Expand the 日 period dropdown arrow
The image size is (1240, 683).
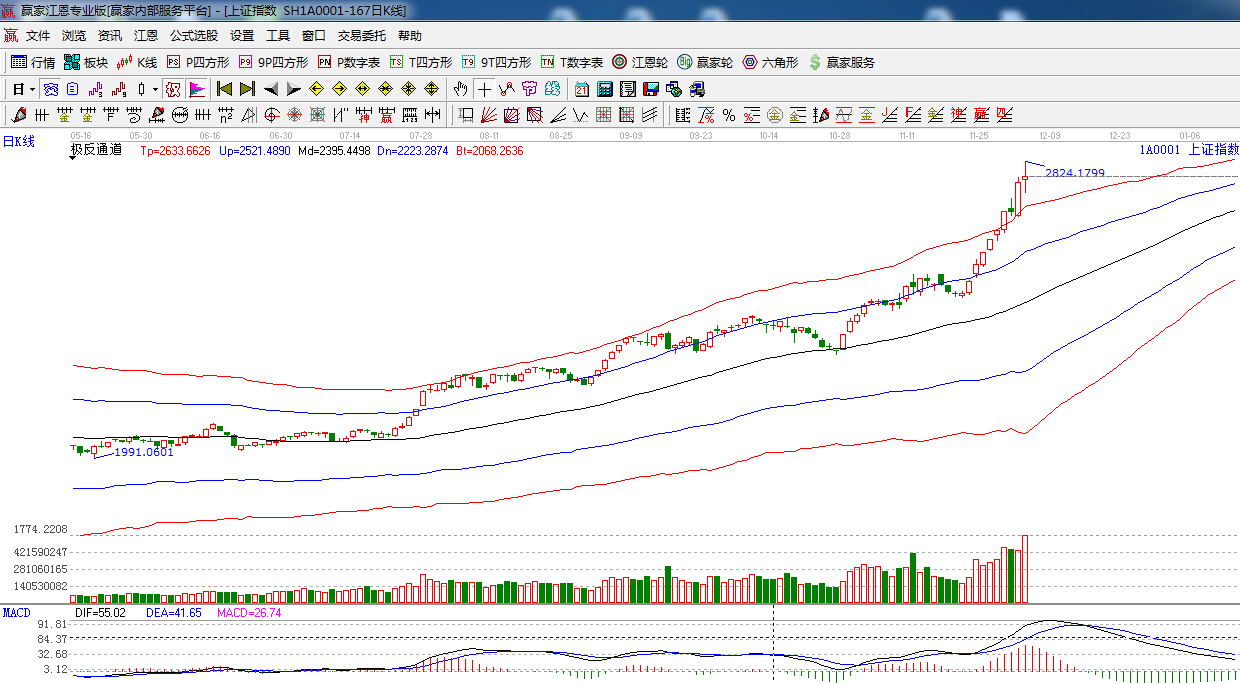click(32, 89)
